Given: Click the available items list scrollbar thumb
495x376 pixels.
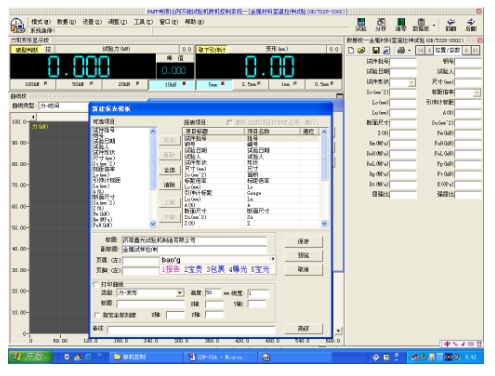Looking at the screenshot, I should click(x=153, y=162).
